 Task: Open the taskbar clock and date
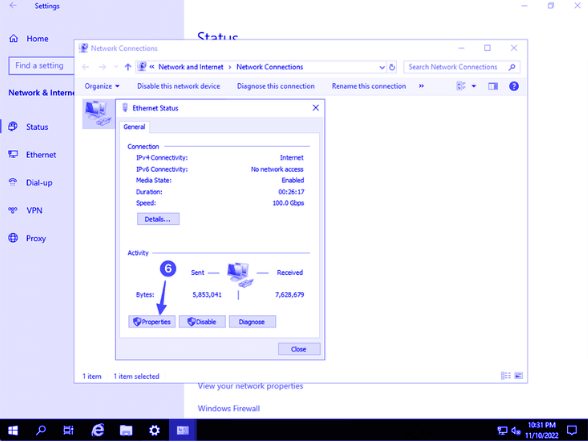542,430
